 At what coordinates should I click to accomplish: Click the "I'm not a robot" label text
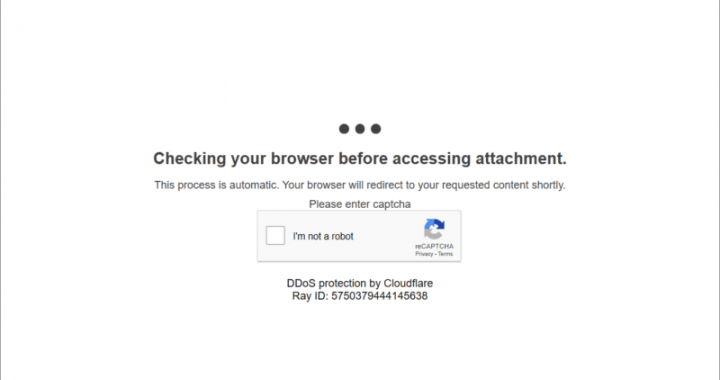[323, 236]
